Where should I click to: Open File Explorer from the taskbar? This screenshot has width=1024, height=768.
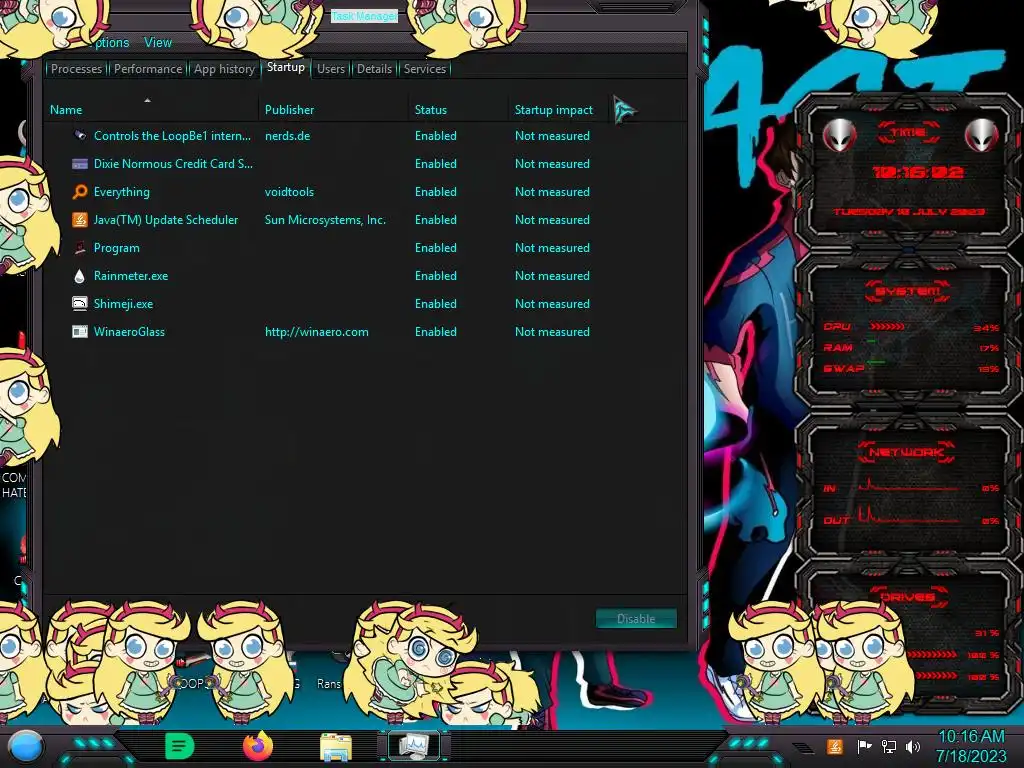tap(336, 748)
